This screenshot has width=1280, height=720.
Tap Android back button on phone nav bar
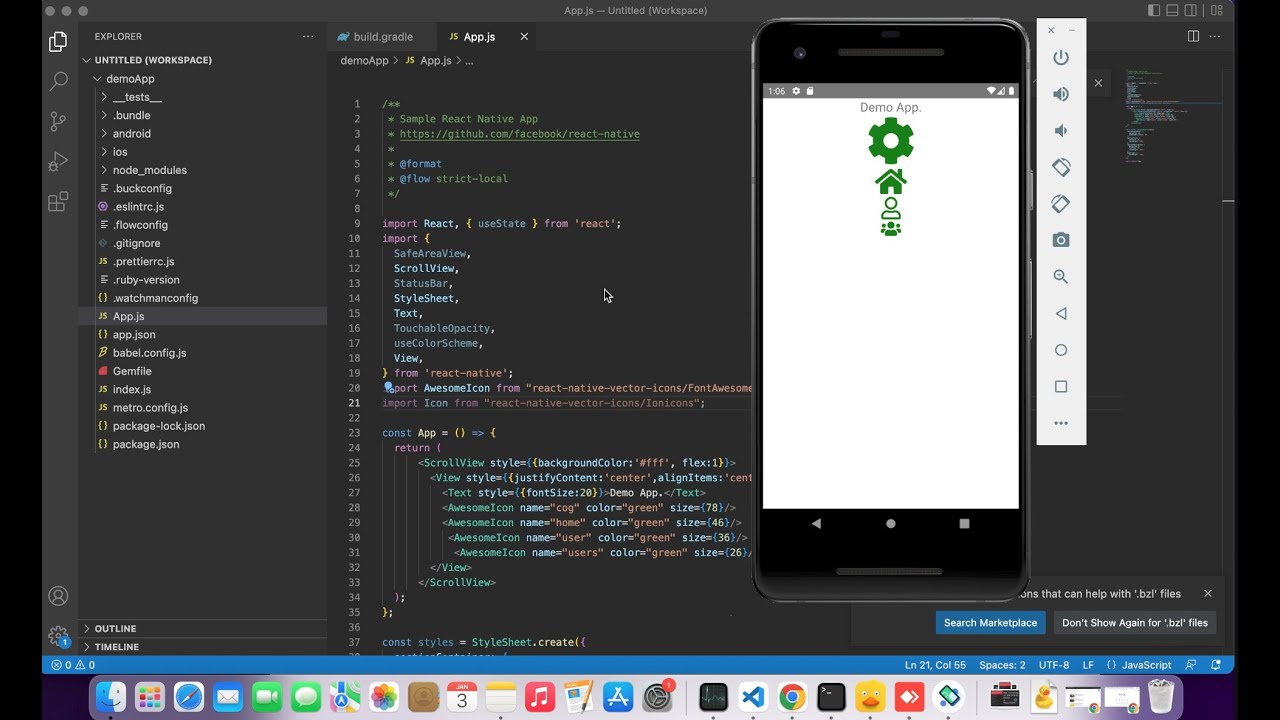point(817,523)
